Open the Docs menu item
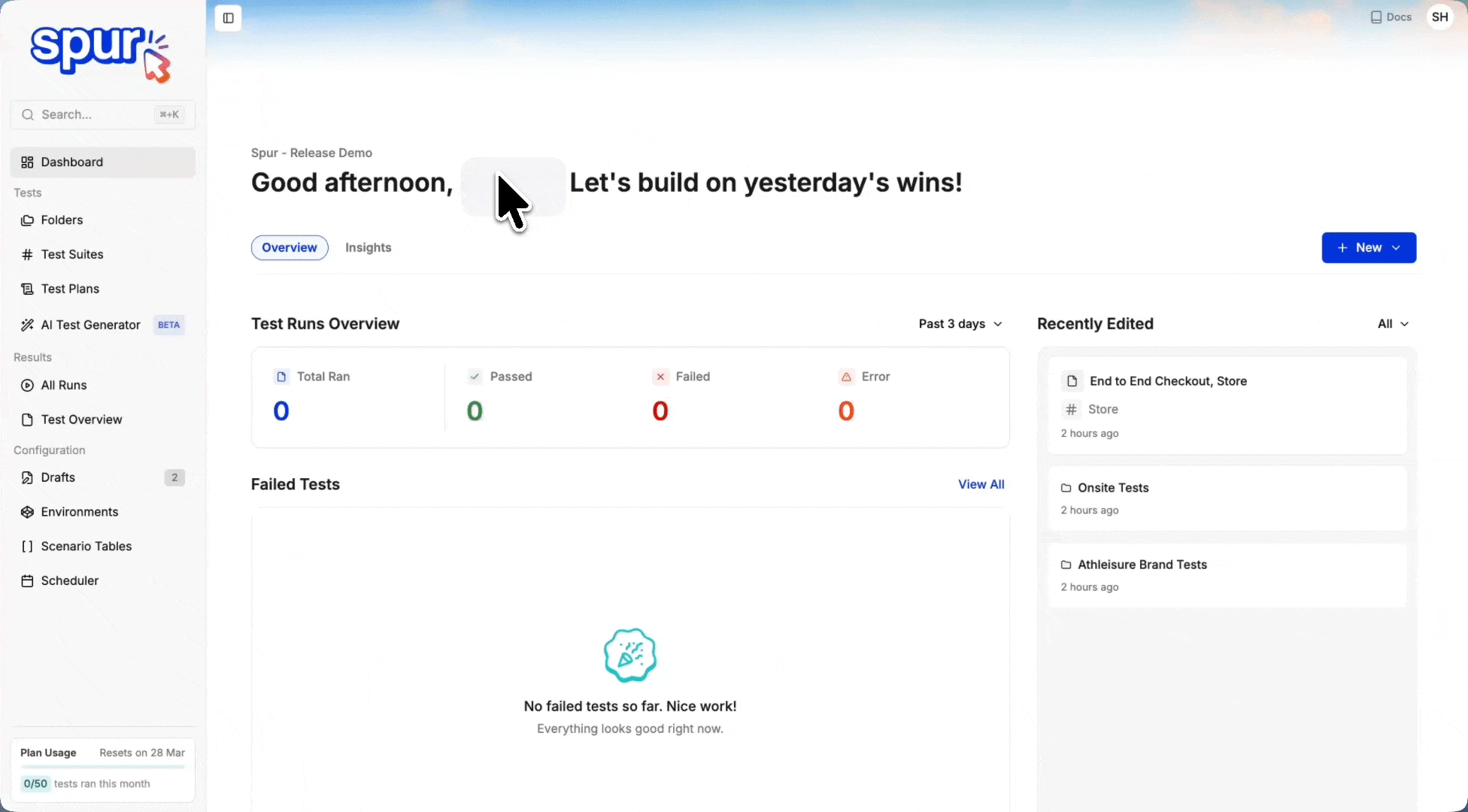This screenshot has width=1468, height=812. click(1390, 17)
